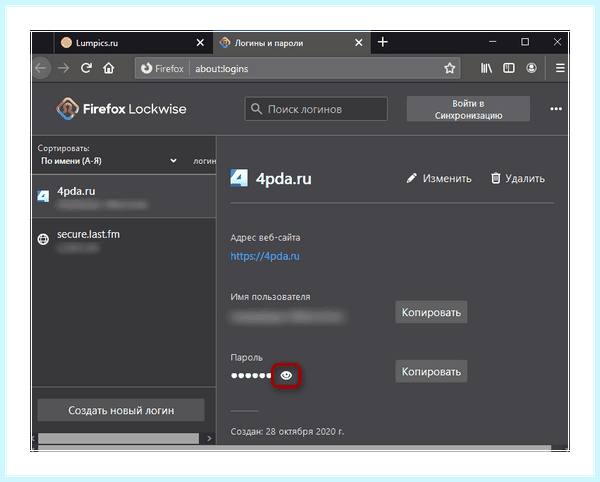This screenshot has height=482, width=600.
Task: Click the browser forward arrow
Action: [64, 68]
